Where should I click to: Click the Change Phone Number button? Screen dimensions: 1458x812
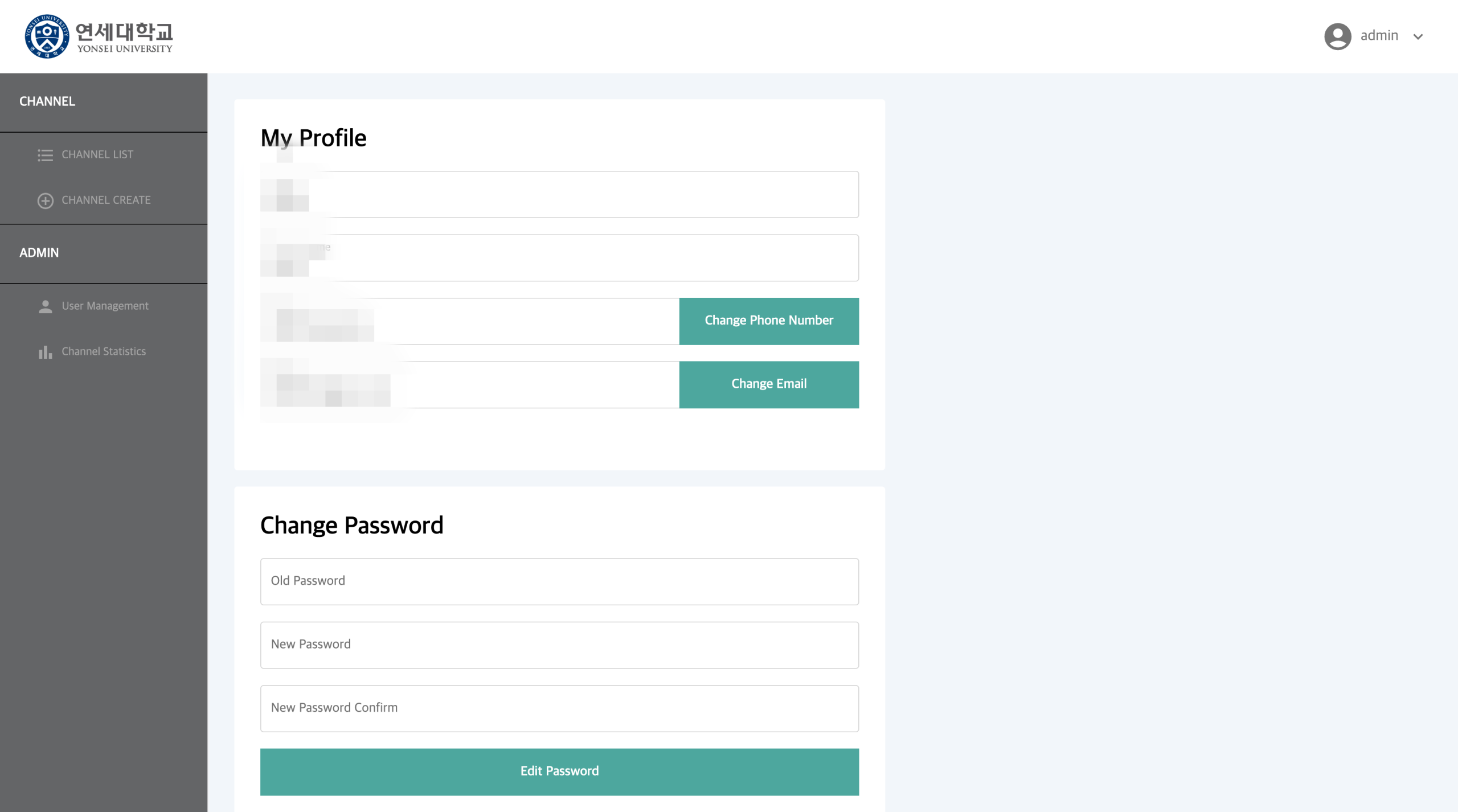pos(769,321)
